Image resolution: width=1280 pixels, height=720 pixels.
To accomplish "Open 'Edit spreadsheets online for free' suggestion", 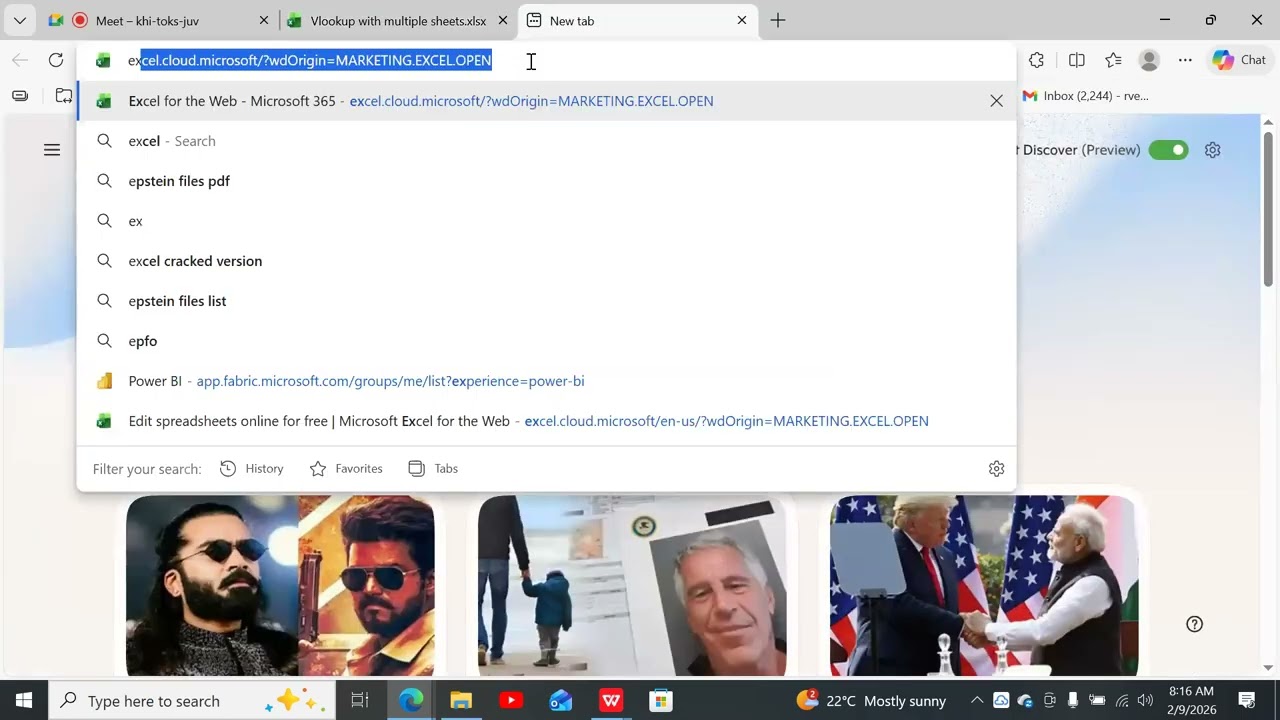I will click(546, 421).
